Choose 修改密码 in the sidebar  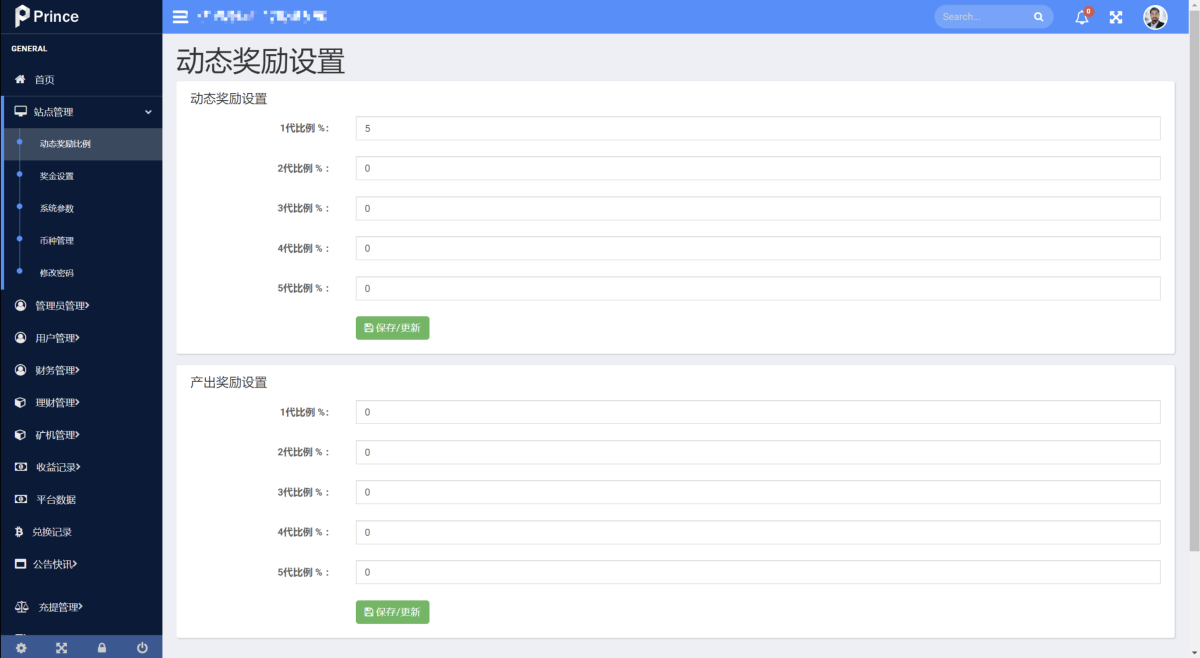coord(57,273)
